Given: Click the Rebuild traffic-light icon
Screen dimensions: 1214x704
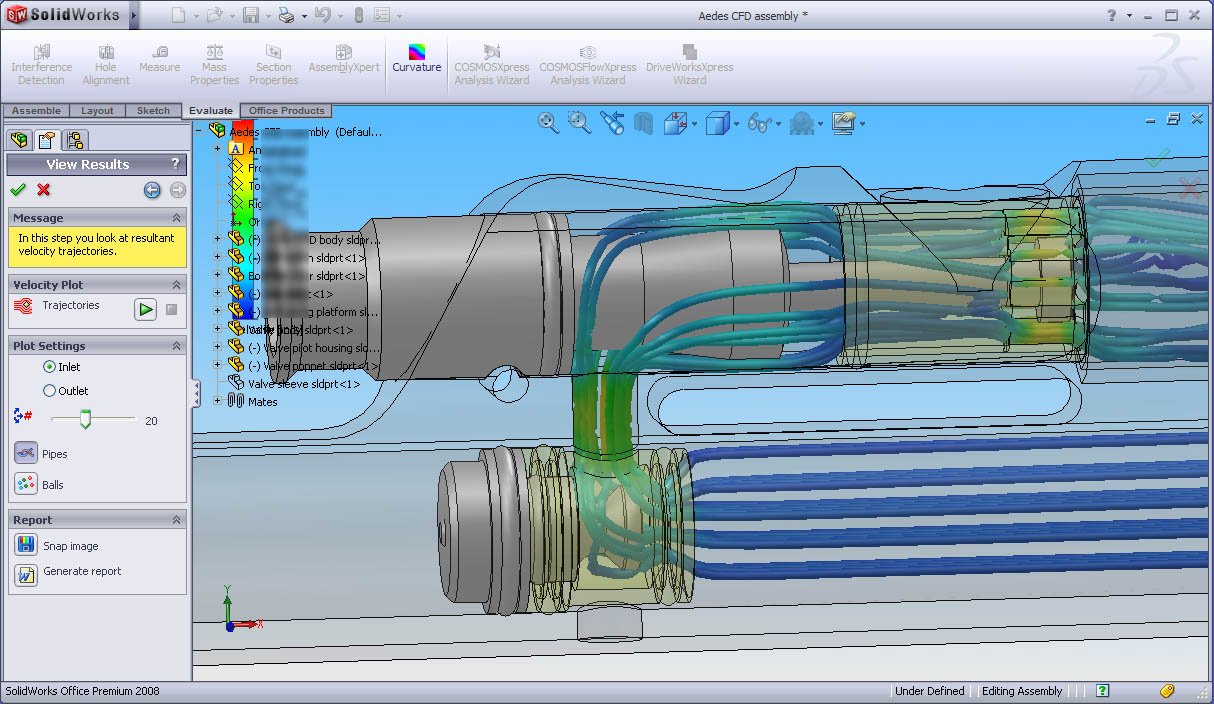Looking at the screenshot, I should click(358, 15).
